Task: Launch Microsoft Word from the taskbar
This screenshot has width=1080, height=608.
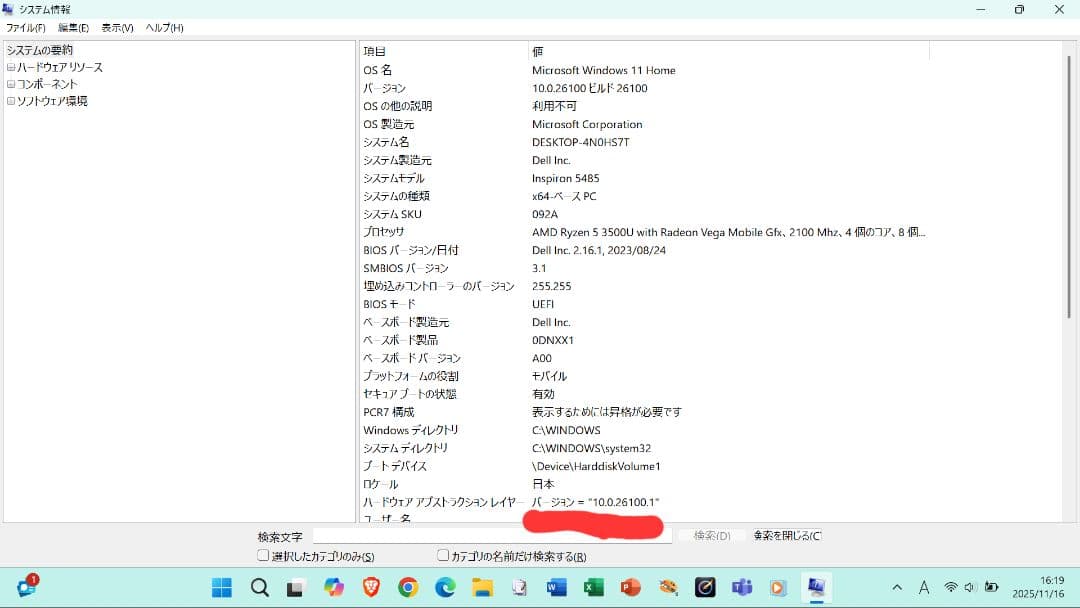Action: pyautogui.click(x=556, y=588)
